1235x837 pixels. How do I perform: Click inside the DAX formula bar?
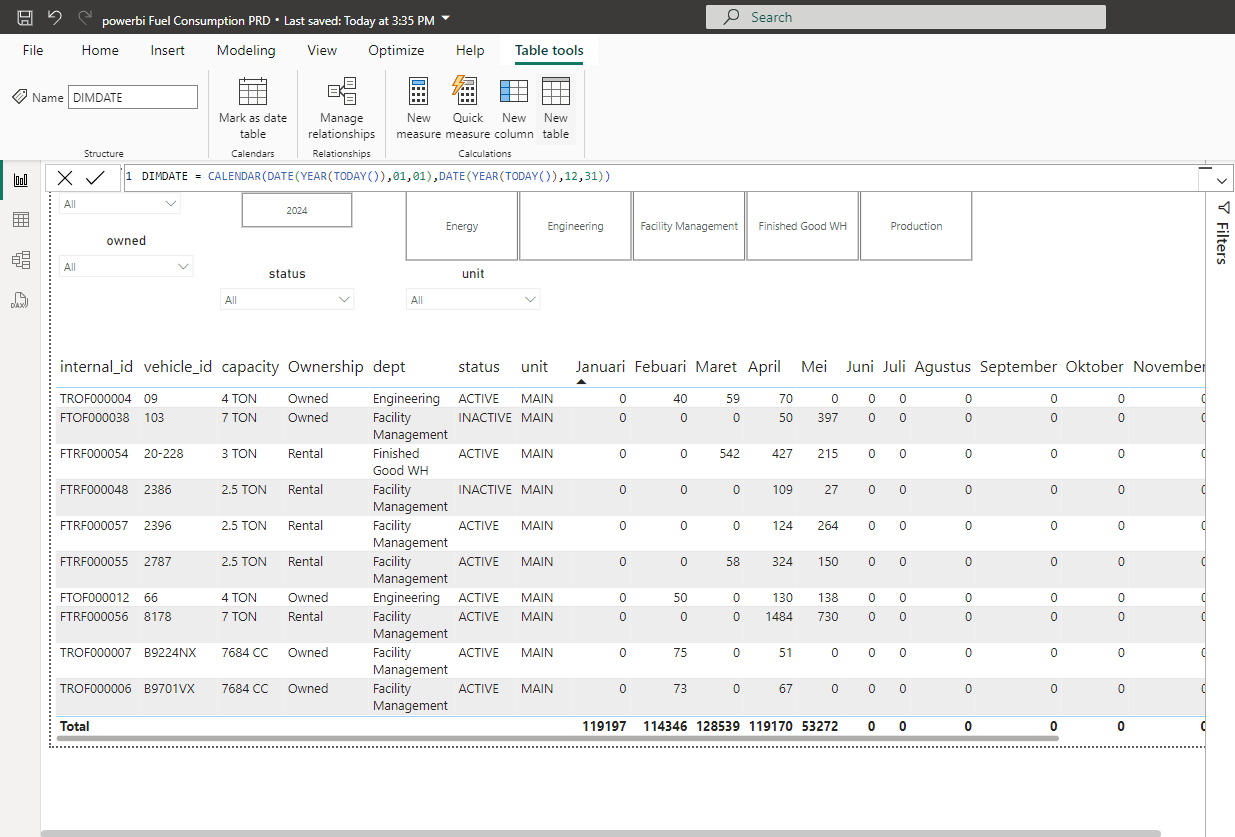[x=660, y=177]
